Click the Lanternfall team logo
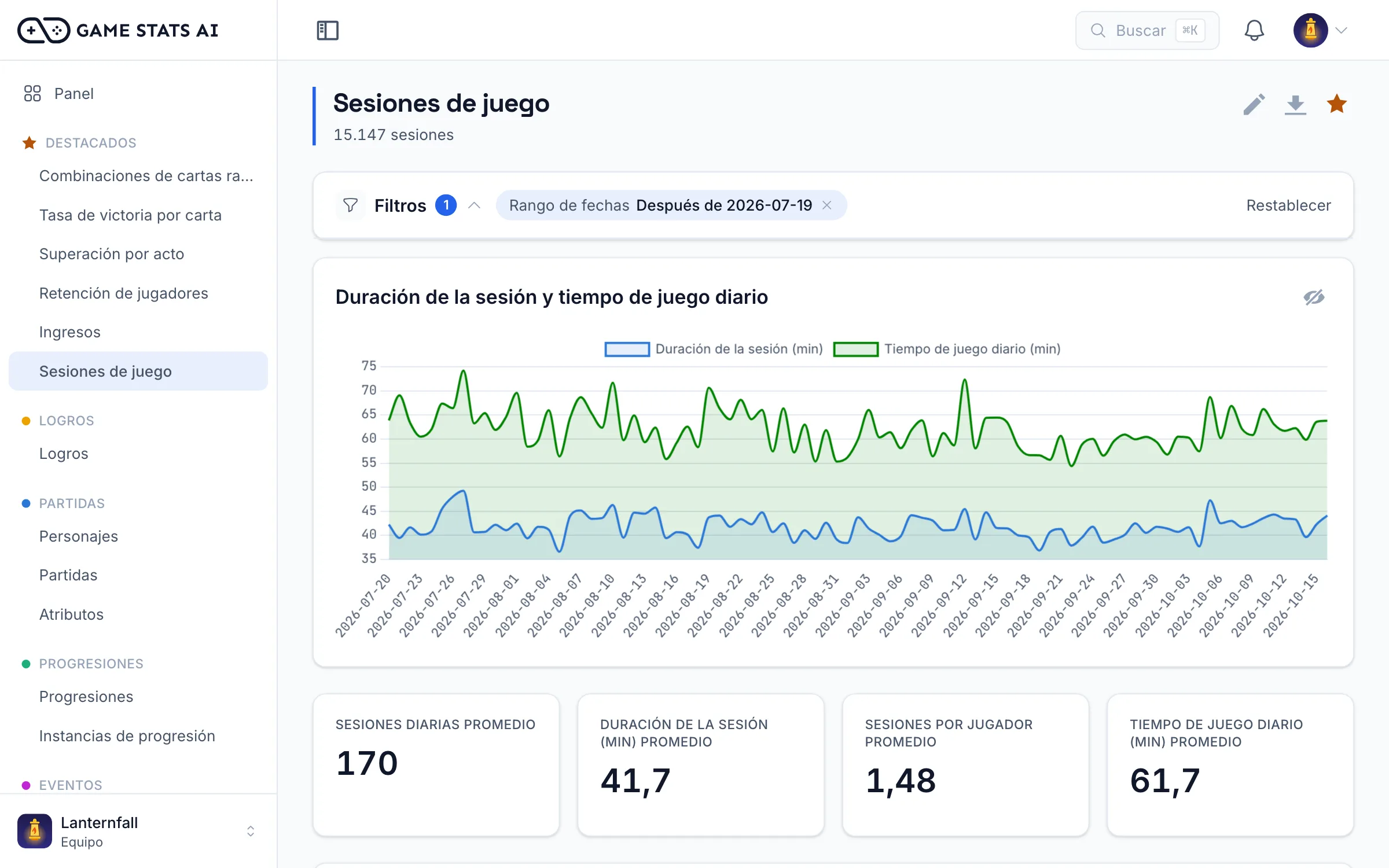The width and height of the screenshot is (1389, 868). coord(35,831)
